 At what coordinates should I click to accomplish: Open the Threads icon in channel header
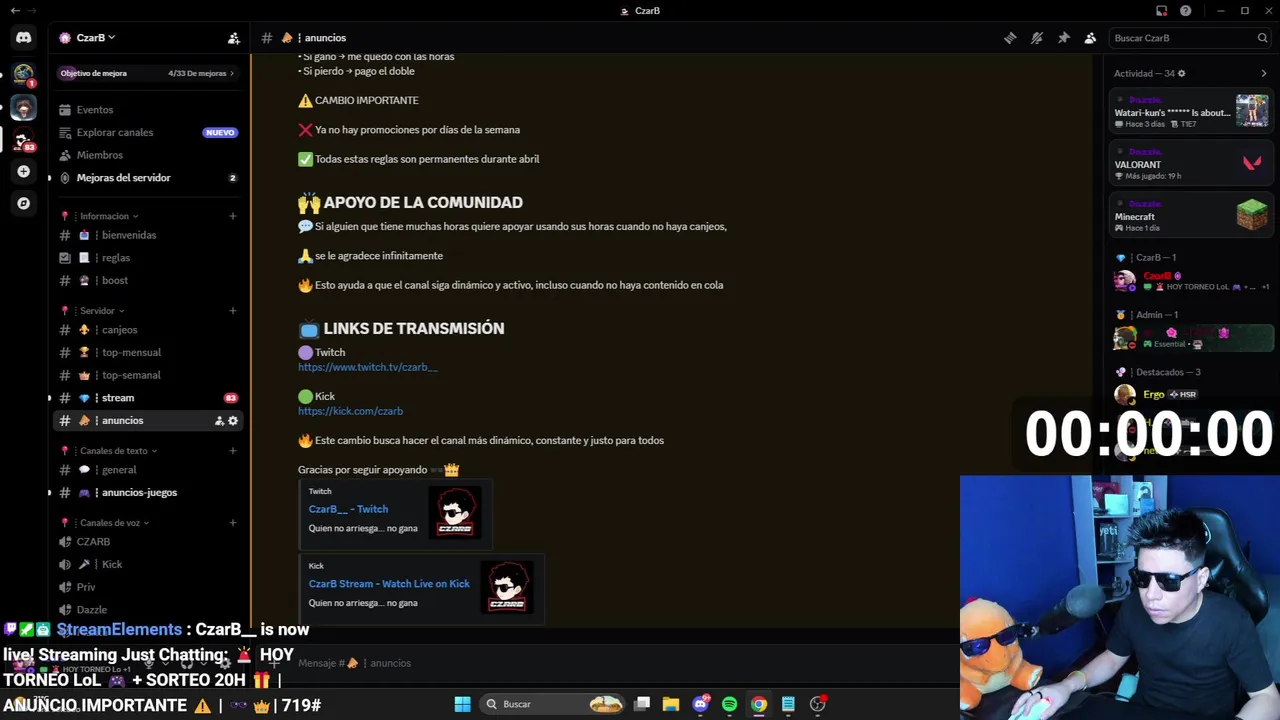click(x=1010, y=38)
